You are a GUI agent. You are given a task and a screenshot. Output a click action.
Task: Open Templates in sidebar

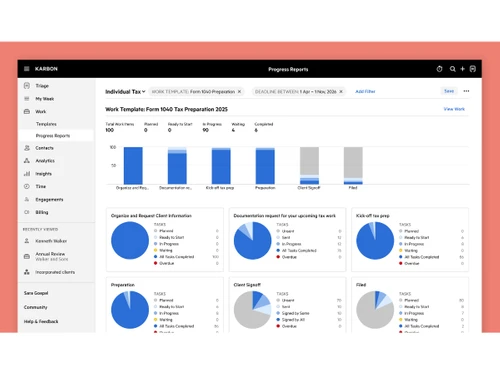coord(46,124)
